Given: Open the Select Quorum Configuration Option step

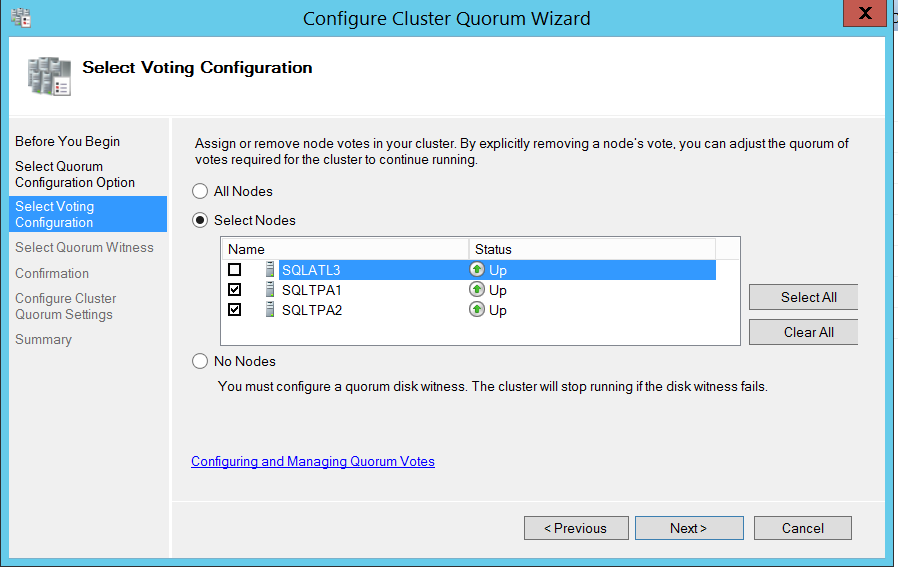Looking at the screenshot, I should coord(75,174).
